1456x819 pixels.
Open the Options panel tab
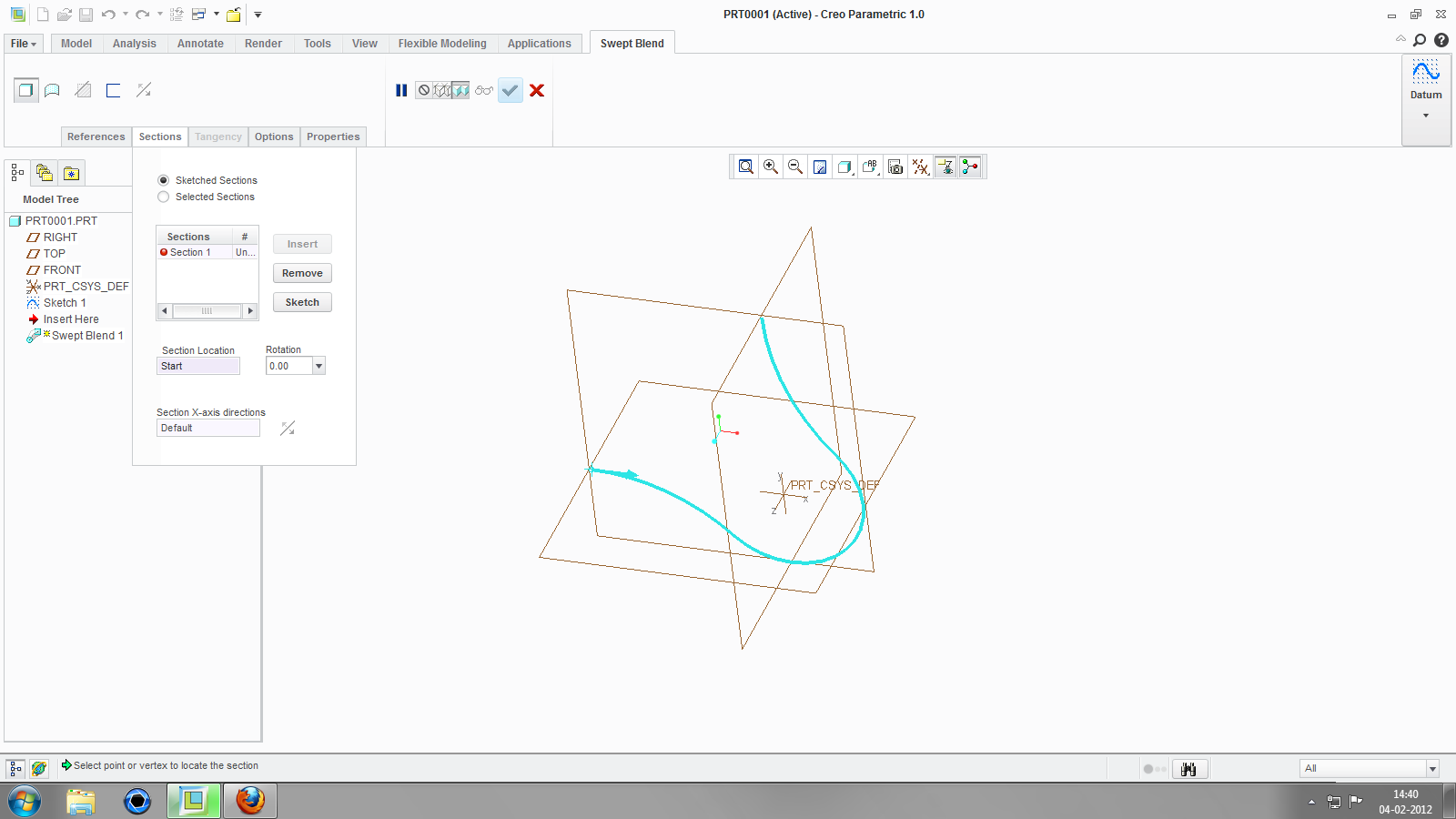274,136
